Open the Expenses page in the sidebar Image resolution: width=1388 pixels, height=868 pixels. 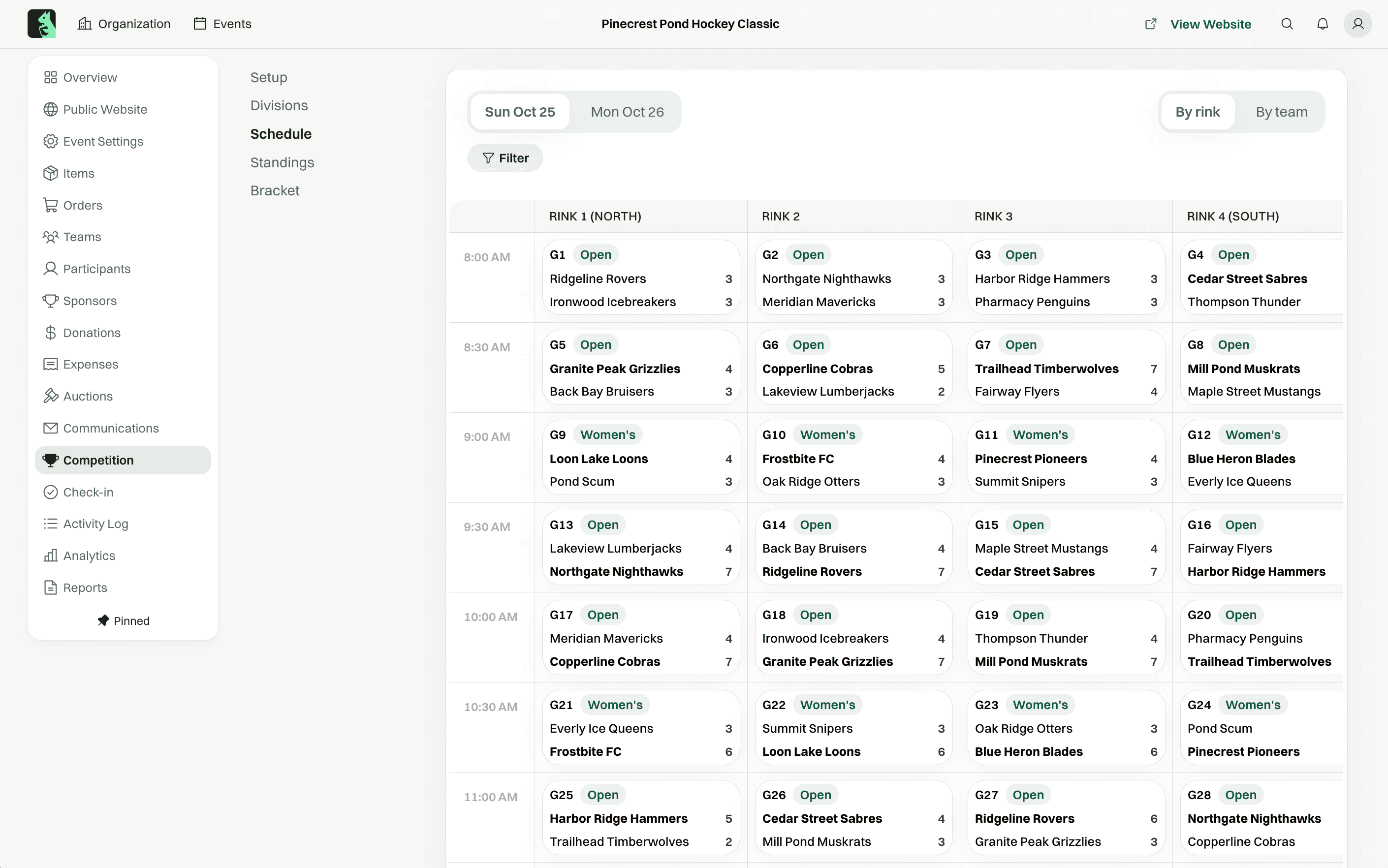point(123,364)
